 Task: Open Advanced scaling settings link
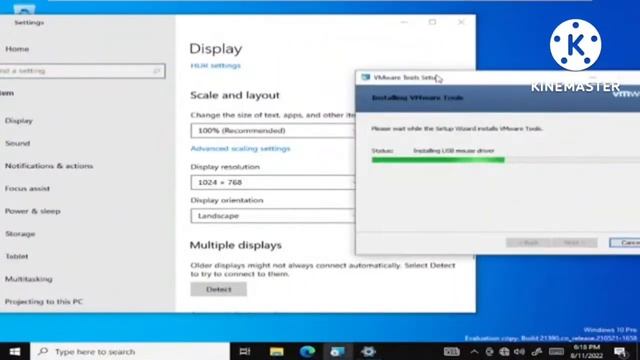(240, 149)
